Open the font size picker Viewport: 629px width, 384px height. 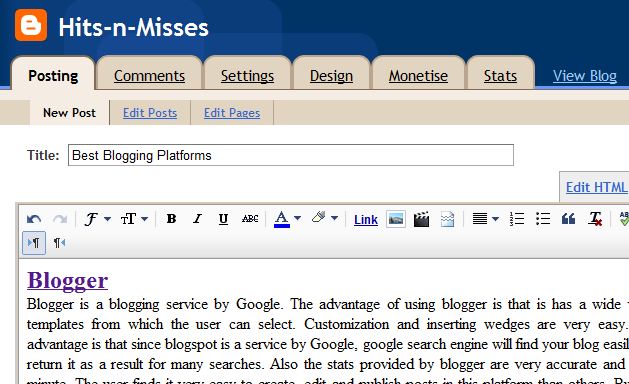point(128,219)
